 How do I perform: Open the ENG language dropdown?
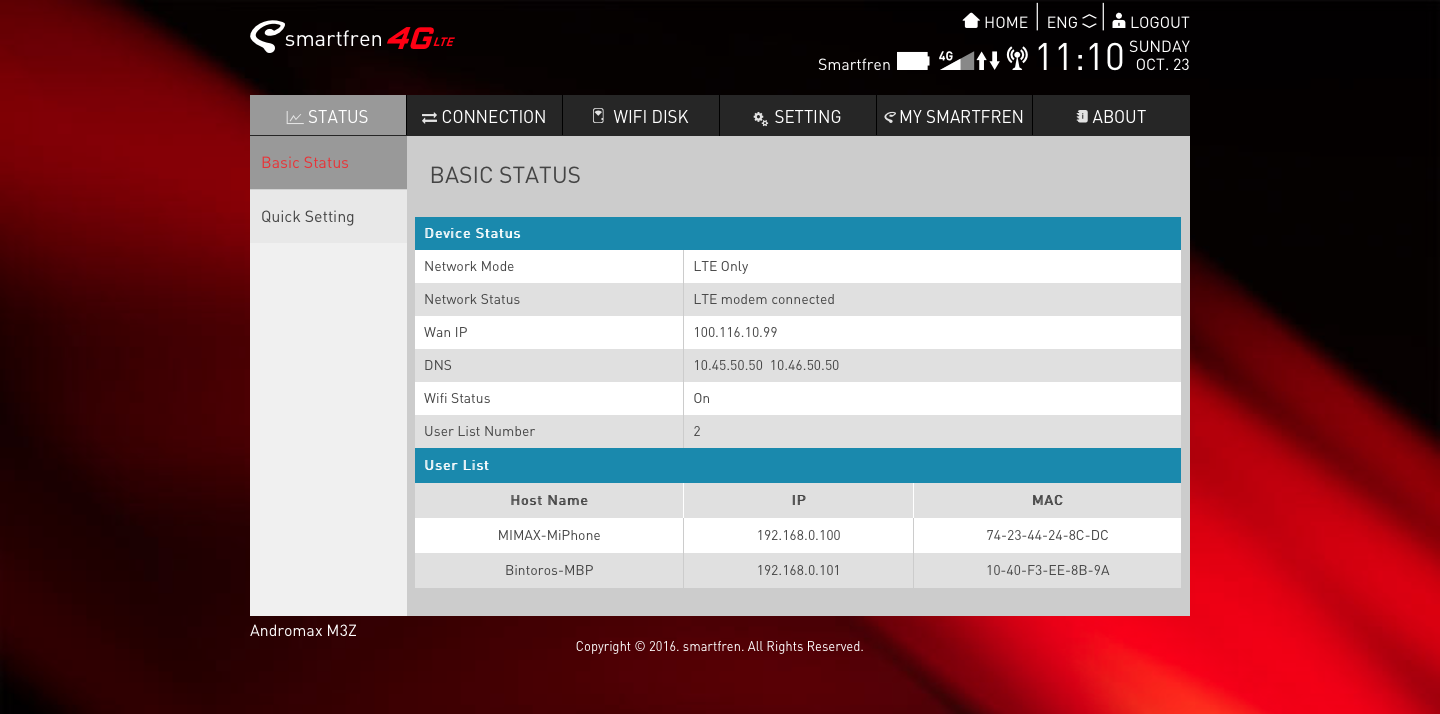pos(1072,22)
